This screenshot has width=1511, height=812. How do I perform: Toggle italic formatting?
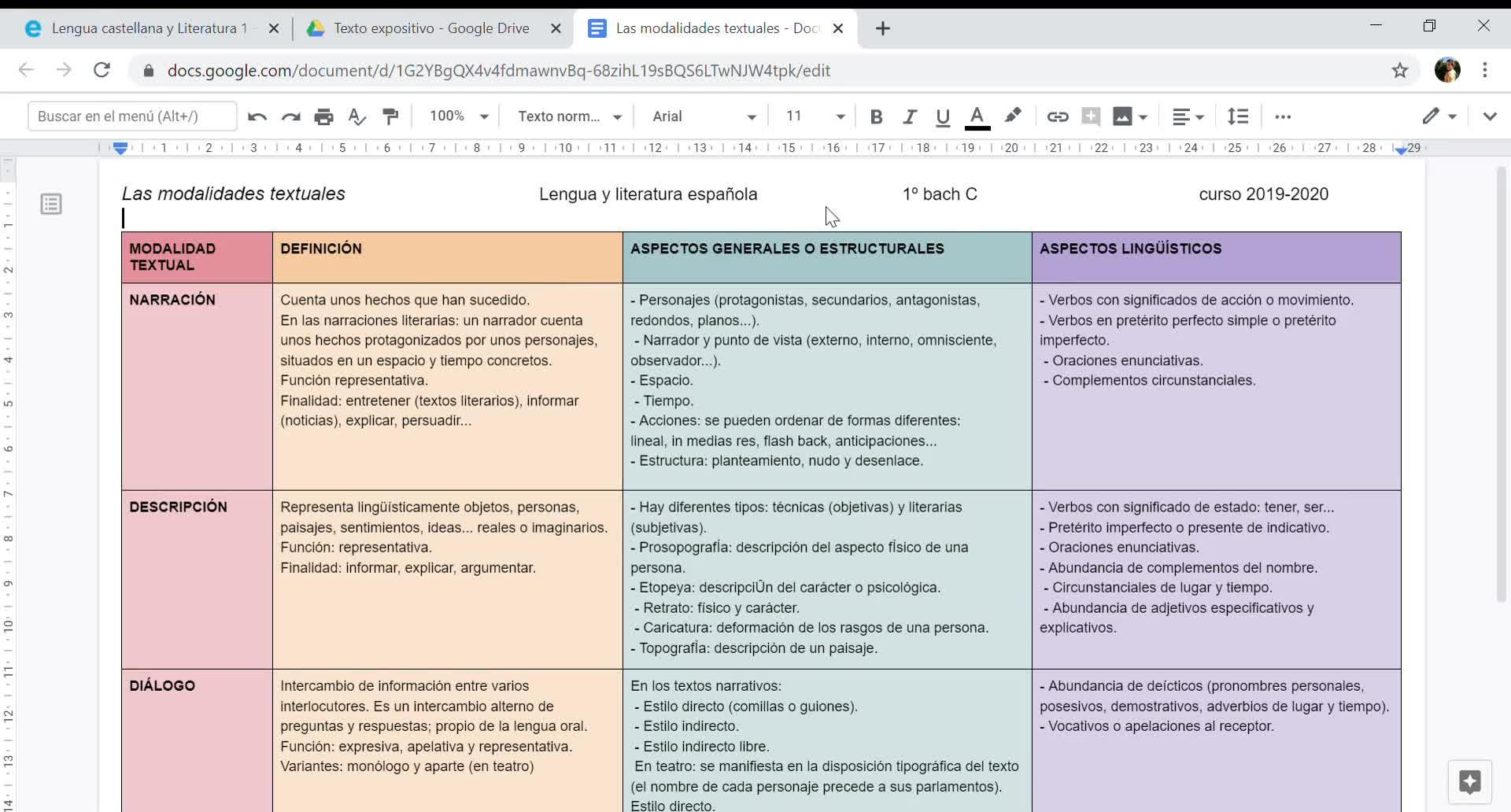(x=910, y=116)
